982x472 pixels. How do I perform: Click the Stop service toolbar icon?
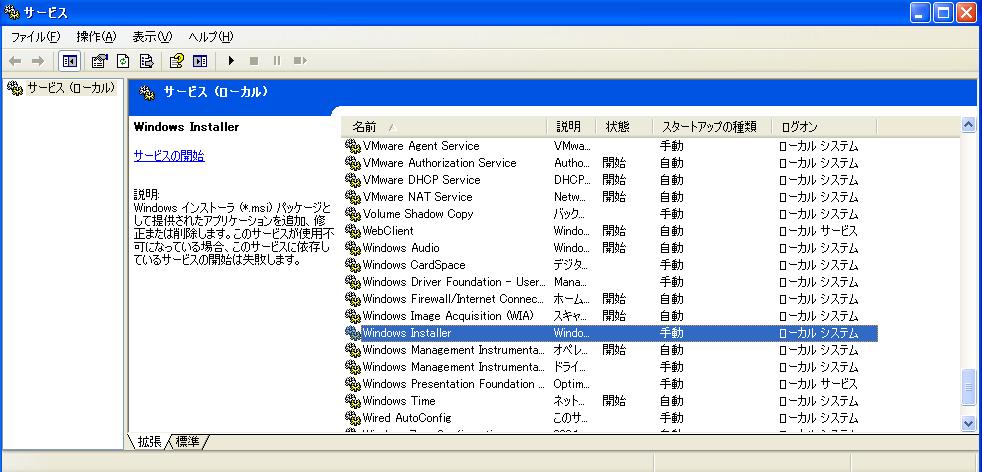pyautogui.click(x=254, y=61)
